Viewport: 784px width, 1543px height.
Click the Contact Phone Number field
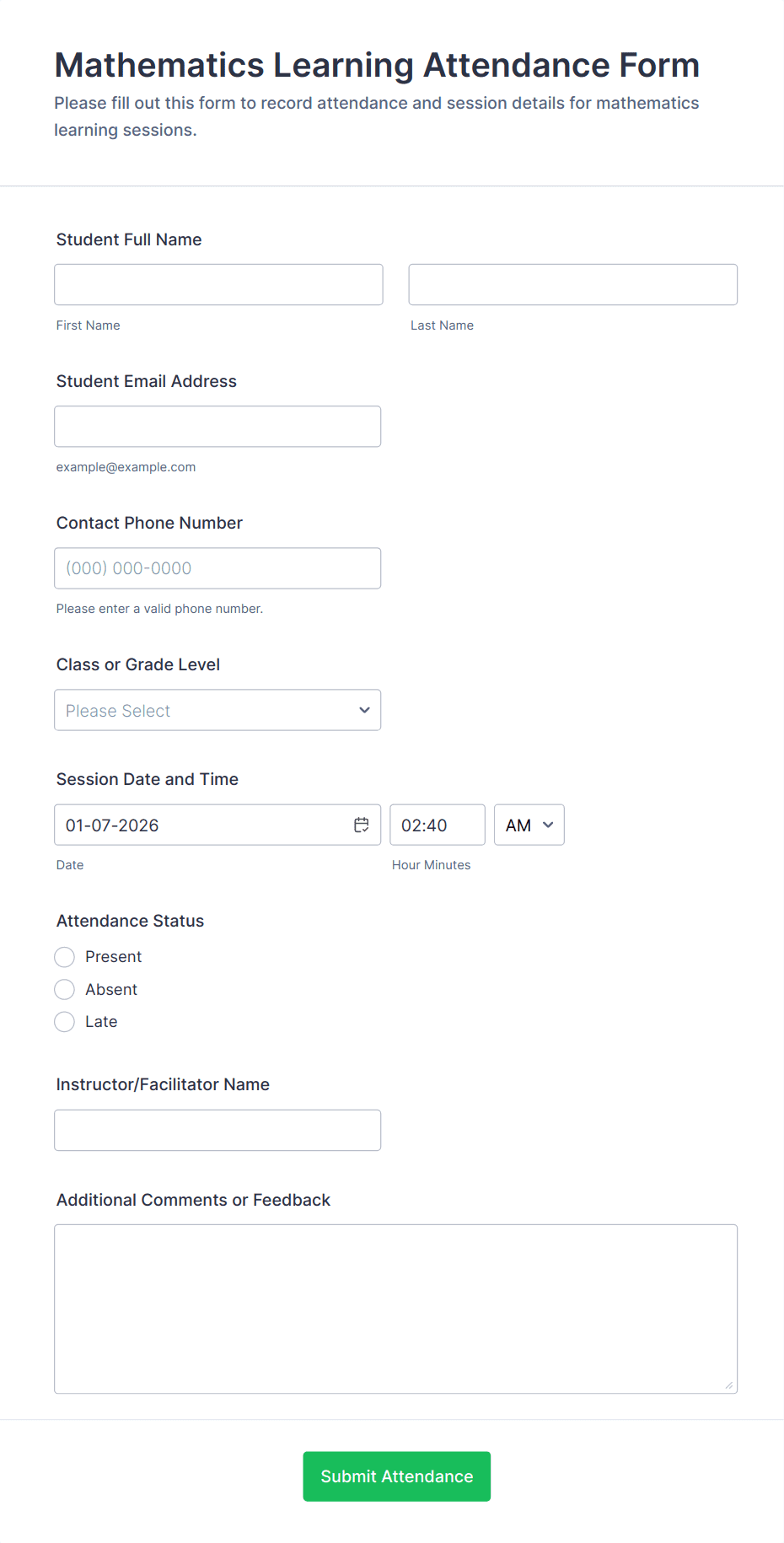(x=217, y=568)
